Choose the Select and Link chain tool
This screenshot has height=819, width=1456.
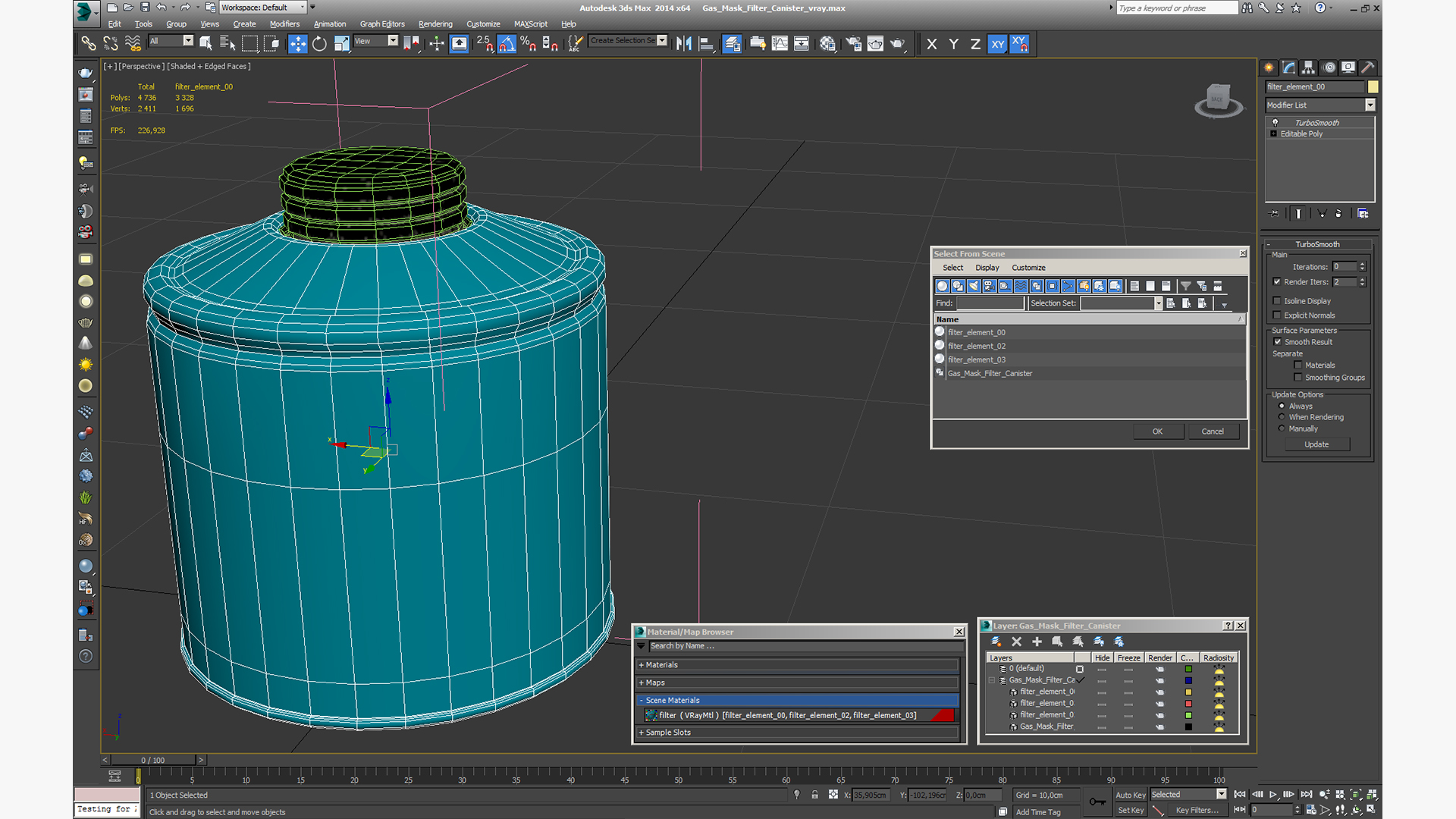pos(89,44)
